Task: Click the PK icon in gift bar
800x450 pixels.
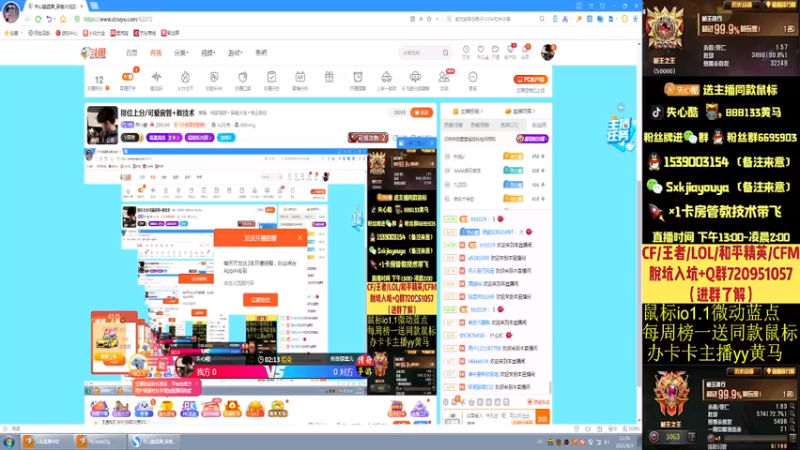Action: click(x=189, y=408)
